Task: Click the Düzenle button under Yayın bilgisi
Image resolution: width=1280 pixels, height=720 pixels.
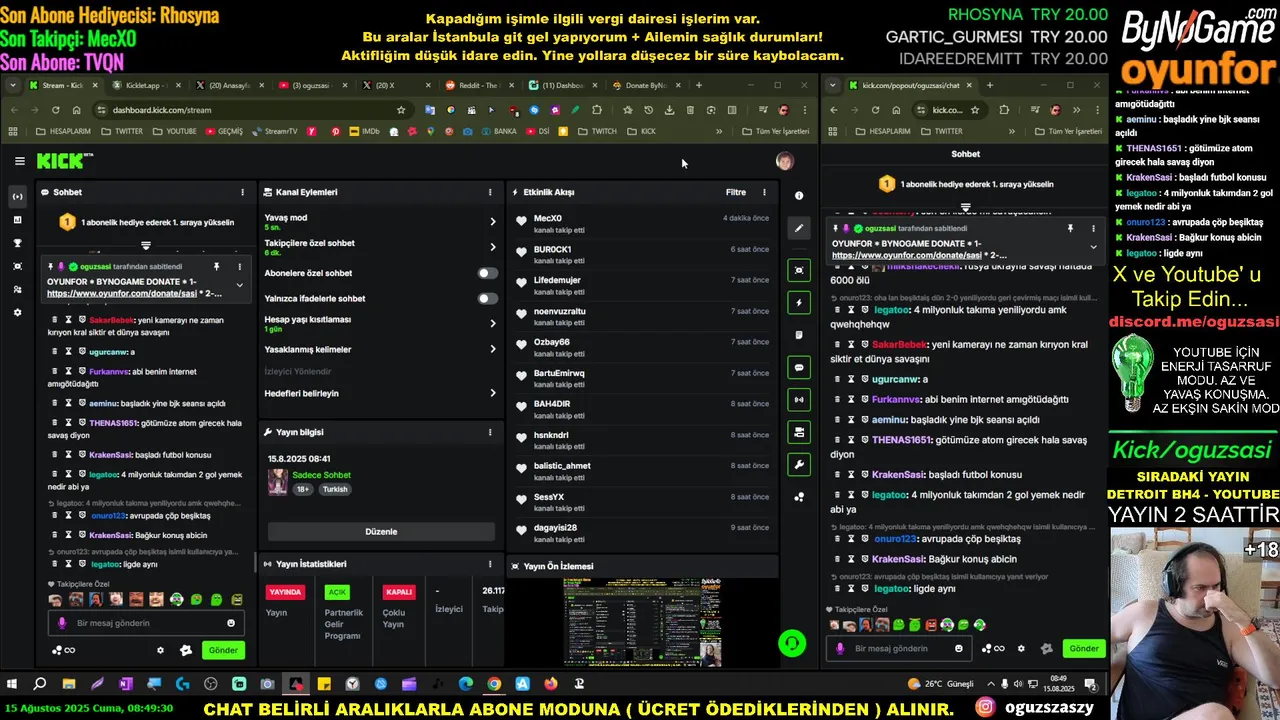Action: click(x=381, y=532)
